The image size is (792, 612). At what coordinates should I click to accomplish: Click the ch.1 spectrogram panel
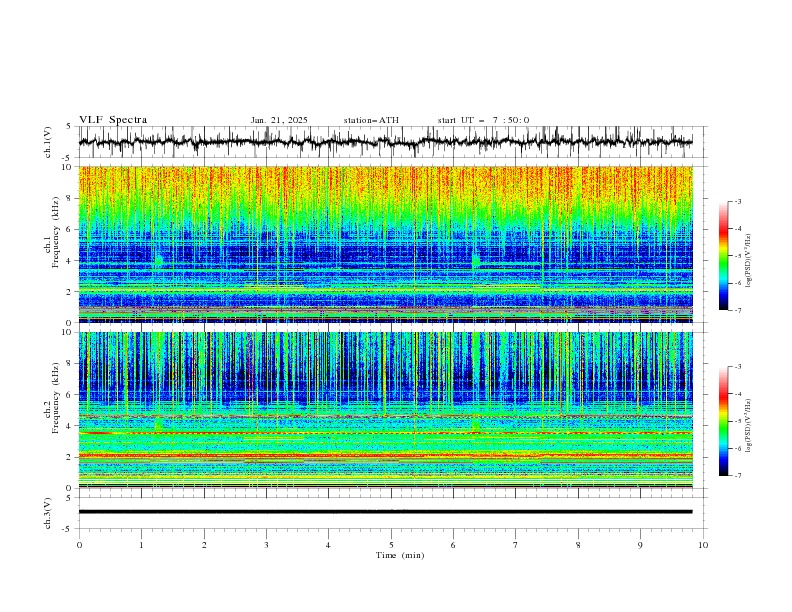pos(385,244)
